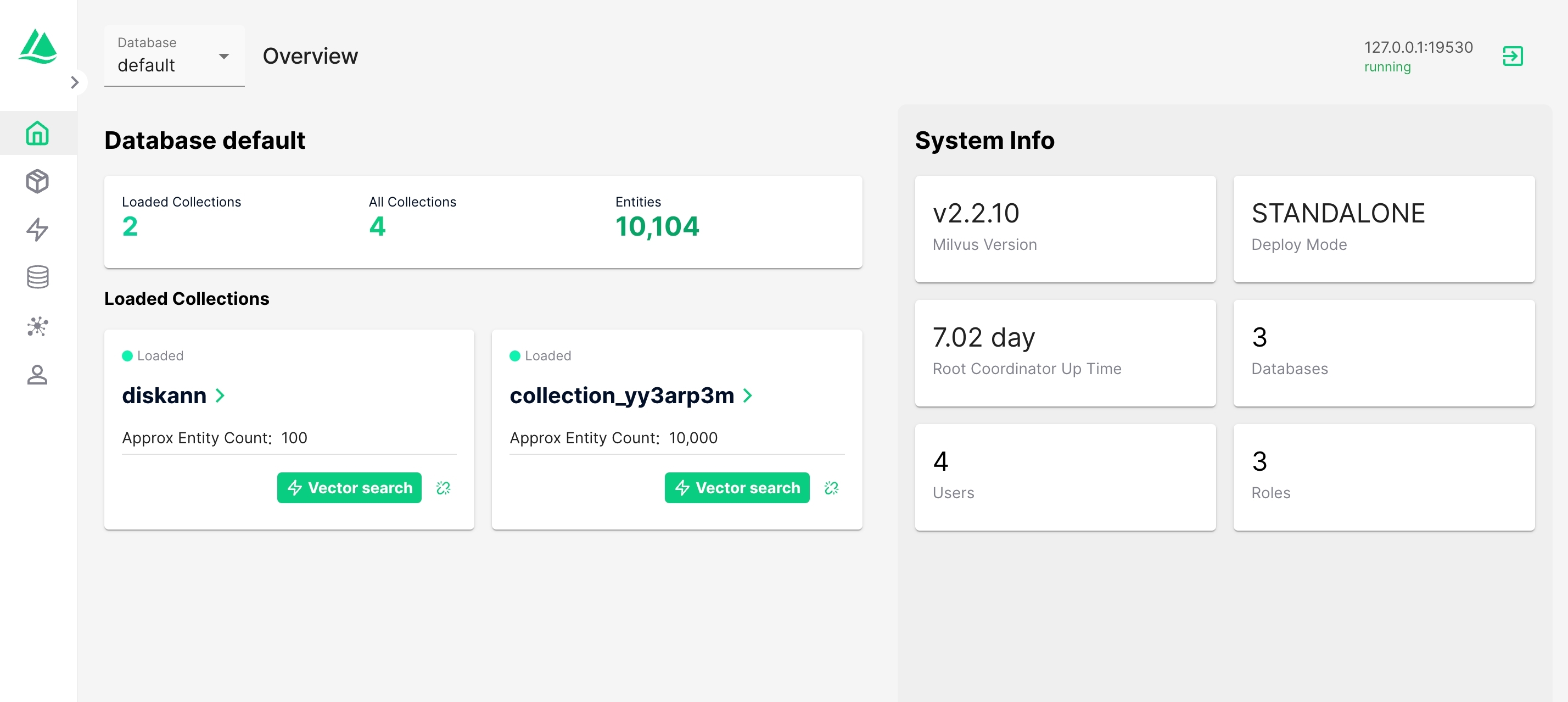Expand the sidebar navigation chevron
This screenshot has width=1568, height=702.
[75, 82]
